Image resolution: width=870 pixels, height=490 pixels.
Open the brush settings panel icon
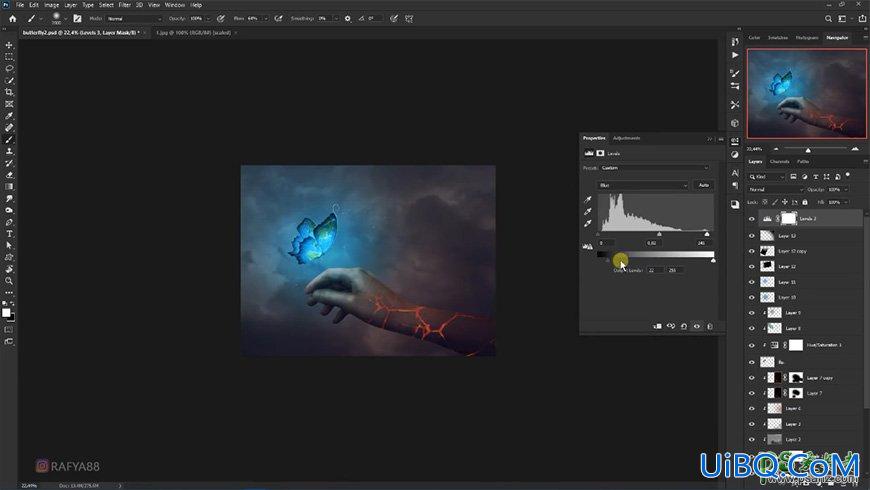coord(77,18)
